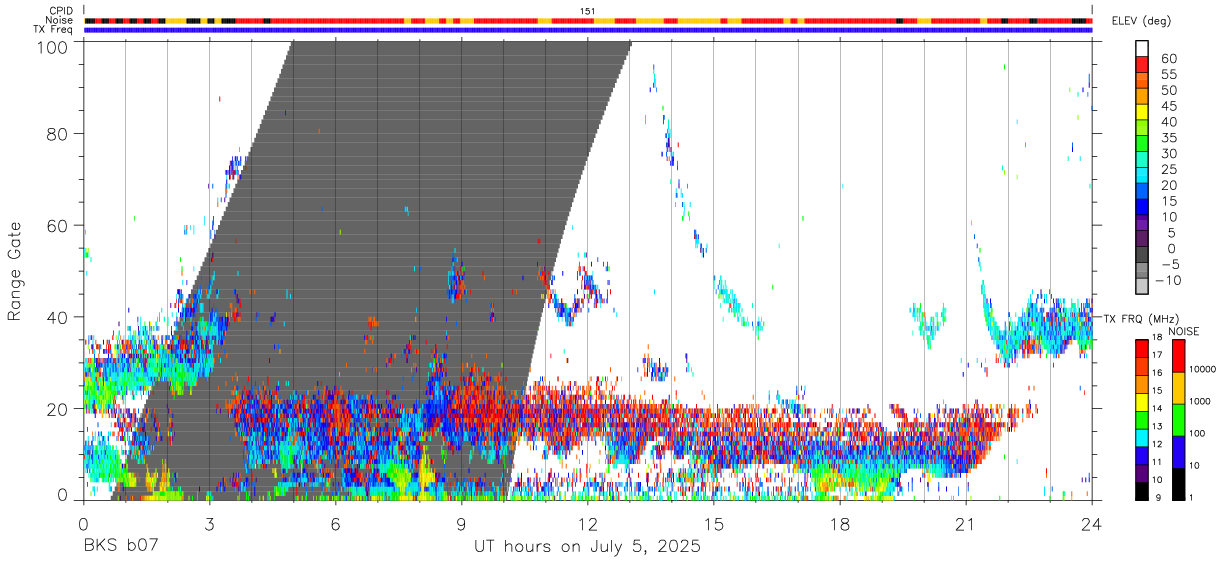Click the yellow noise segment between 1000 and 10000

pos(1179,387)
